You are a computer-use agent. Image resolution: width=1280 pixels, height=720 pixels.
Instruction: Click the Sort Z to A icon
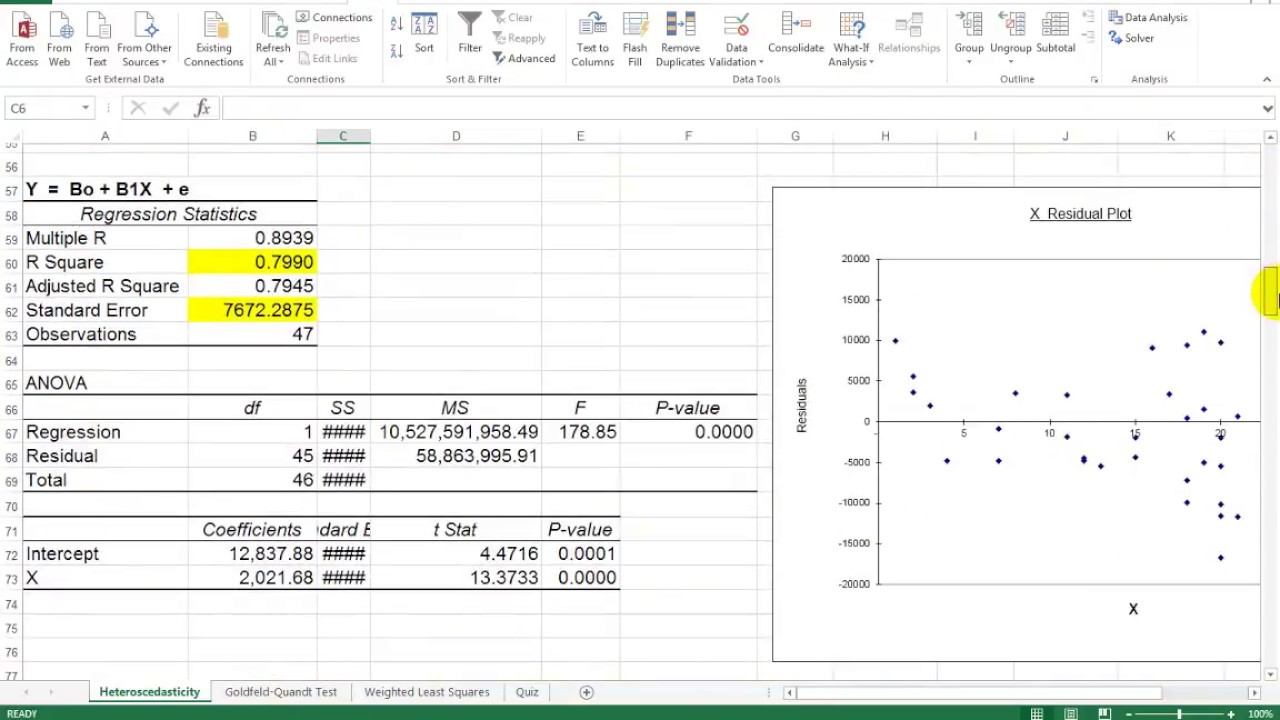pyautogui.click(x=397, y=50)
